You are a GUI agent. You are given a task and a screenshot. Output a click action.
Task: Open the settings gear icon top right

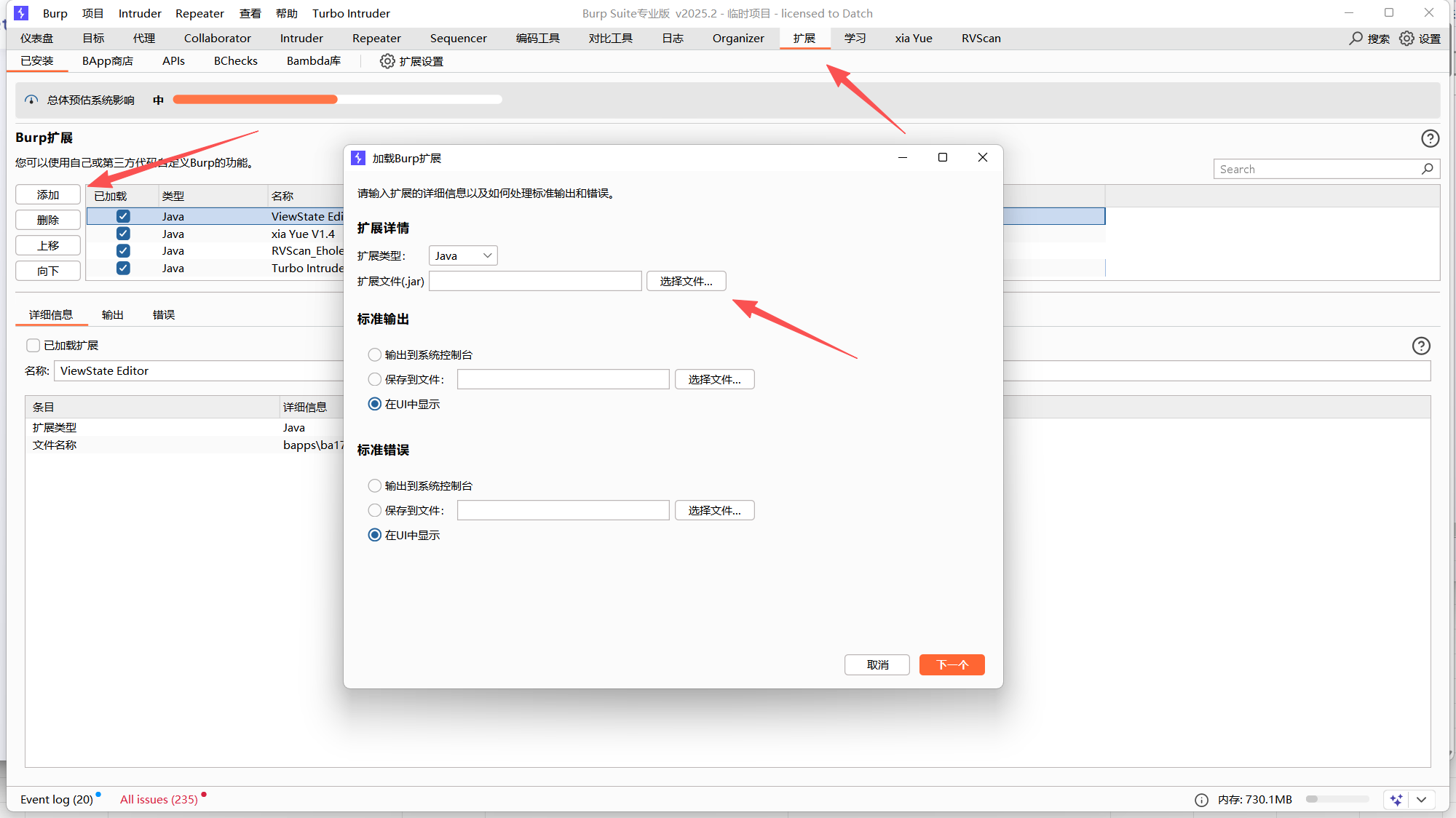1406,38
